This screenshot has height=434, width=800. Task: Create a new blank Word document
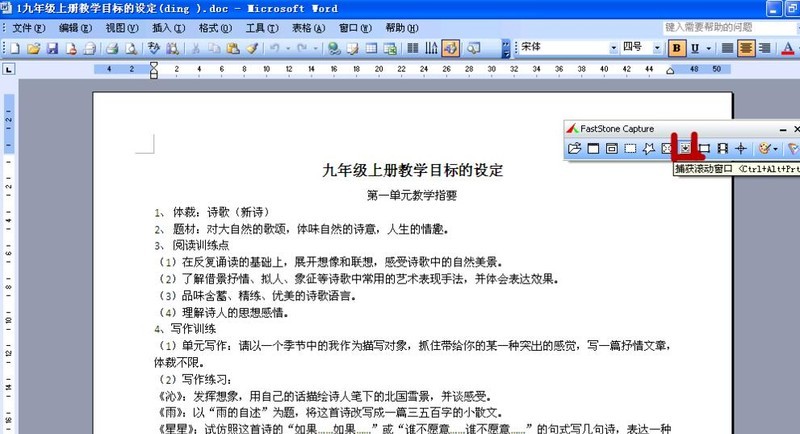pos(15,48)
